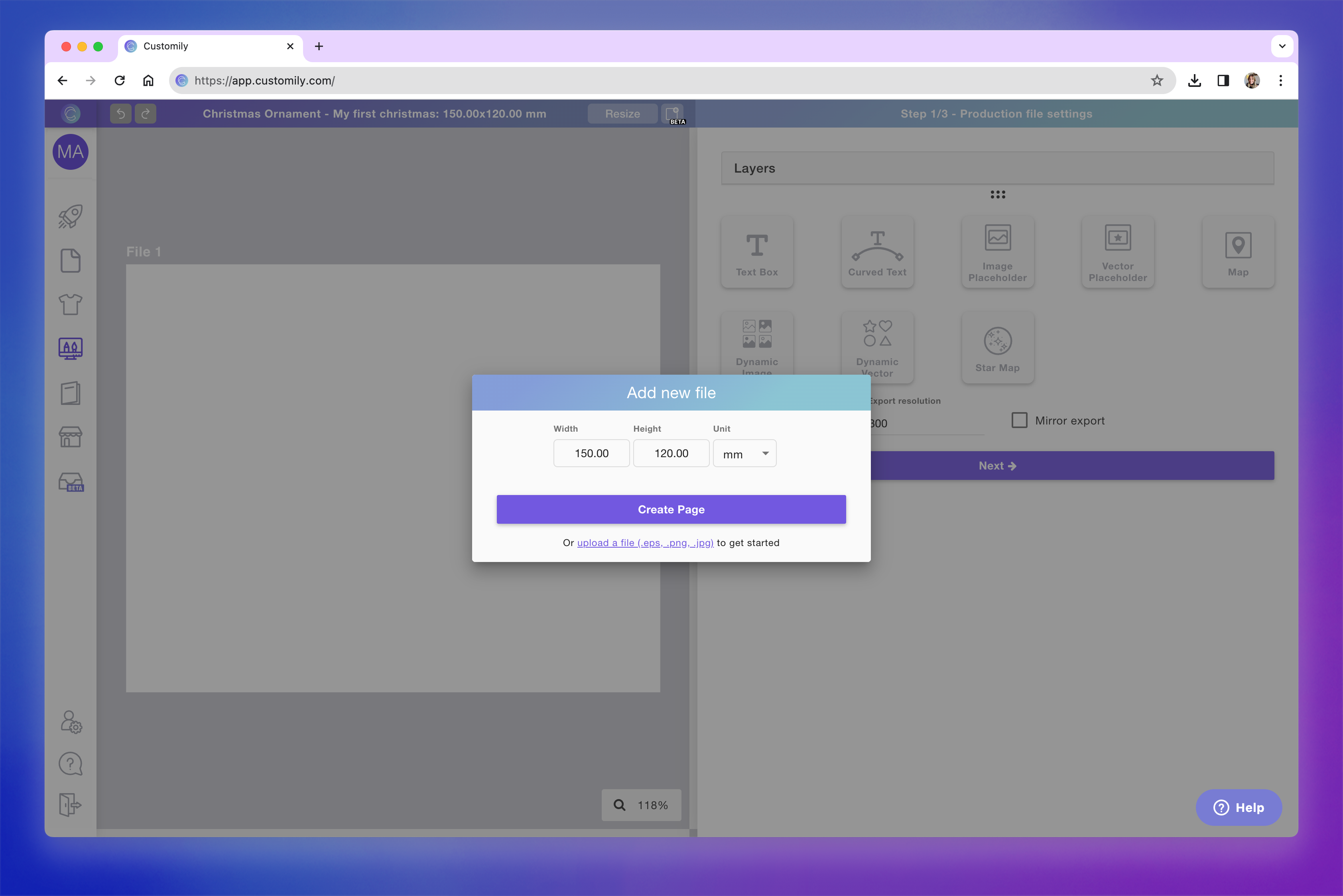Switch to the Customily browser tab
Screen dimensions: 1343x896
[189, 46]
